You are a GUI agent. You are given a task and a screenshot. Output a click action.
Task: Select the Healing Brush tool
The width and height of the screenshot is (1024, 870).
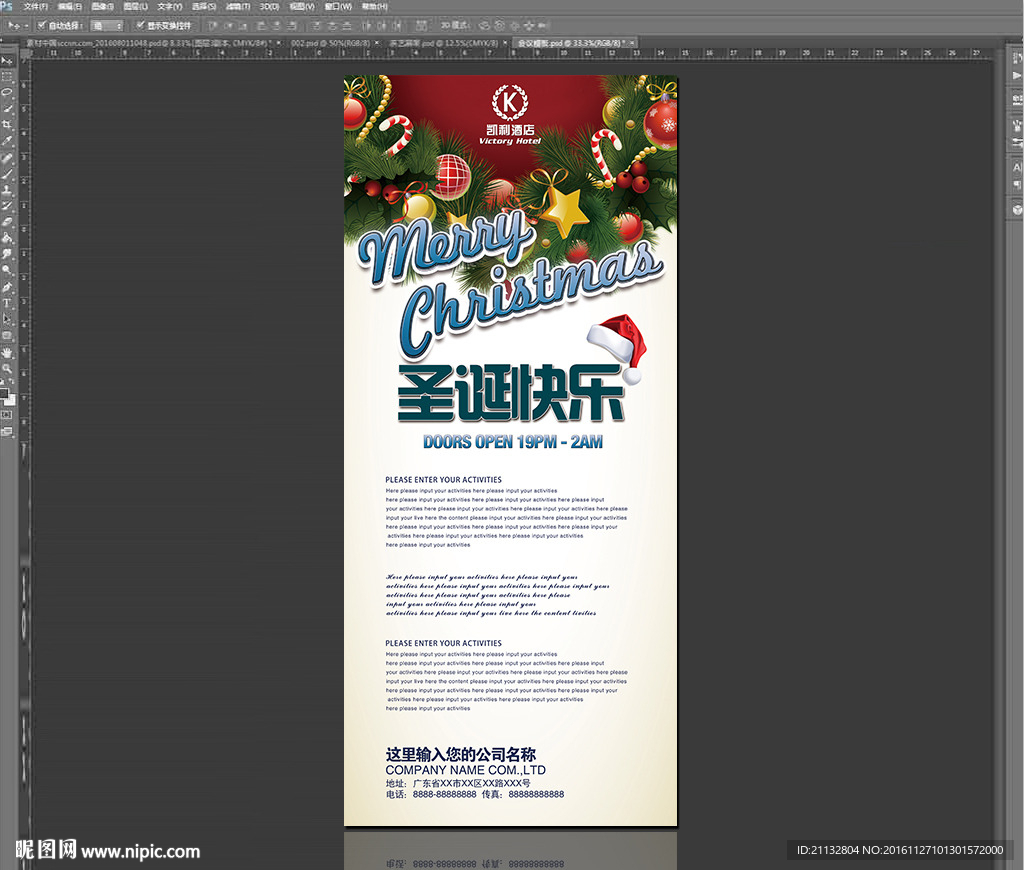7,157
